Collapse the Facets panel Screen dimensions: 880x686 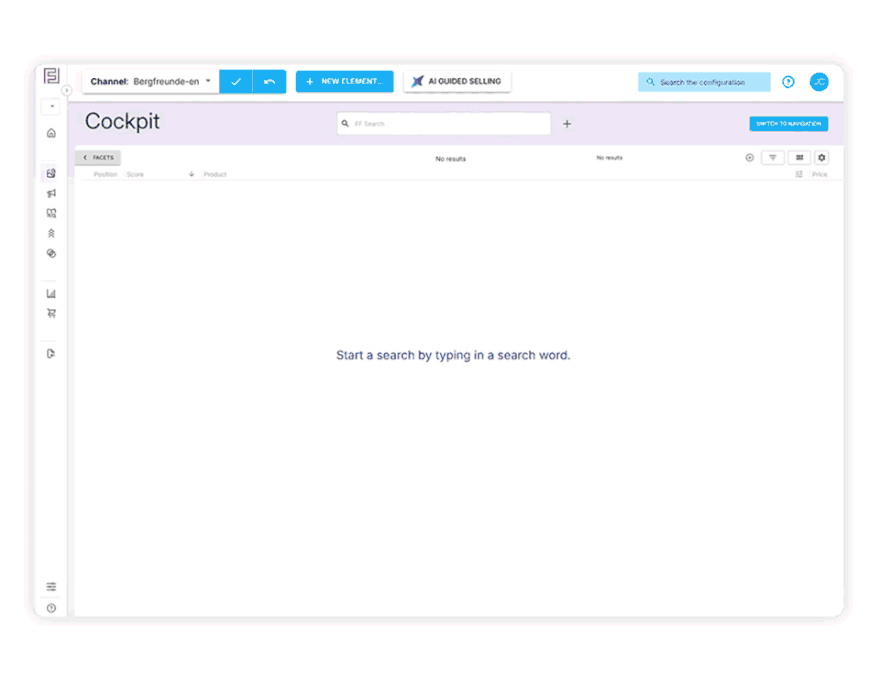coord(98,158)
